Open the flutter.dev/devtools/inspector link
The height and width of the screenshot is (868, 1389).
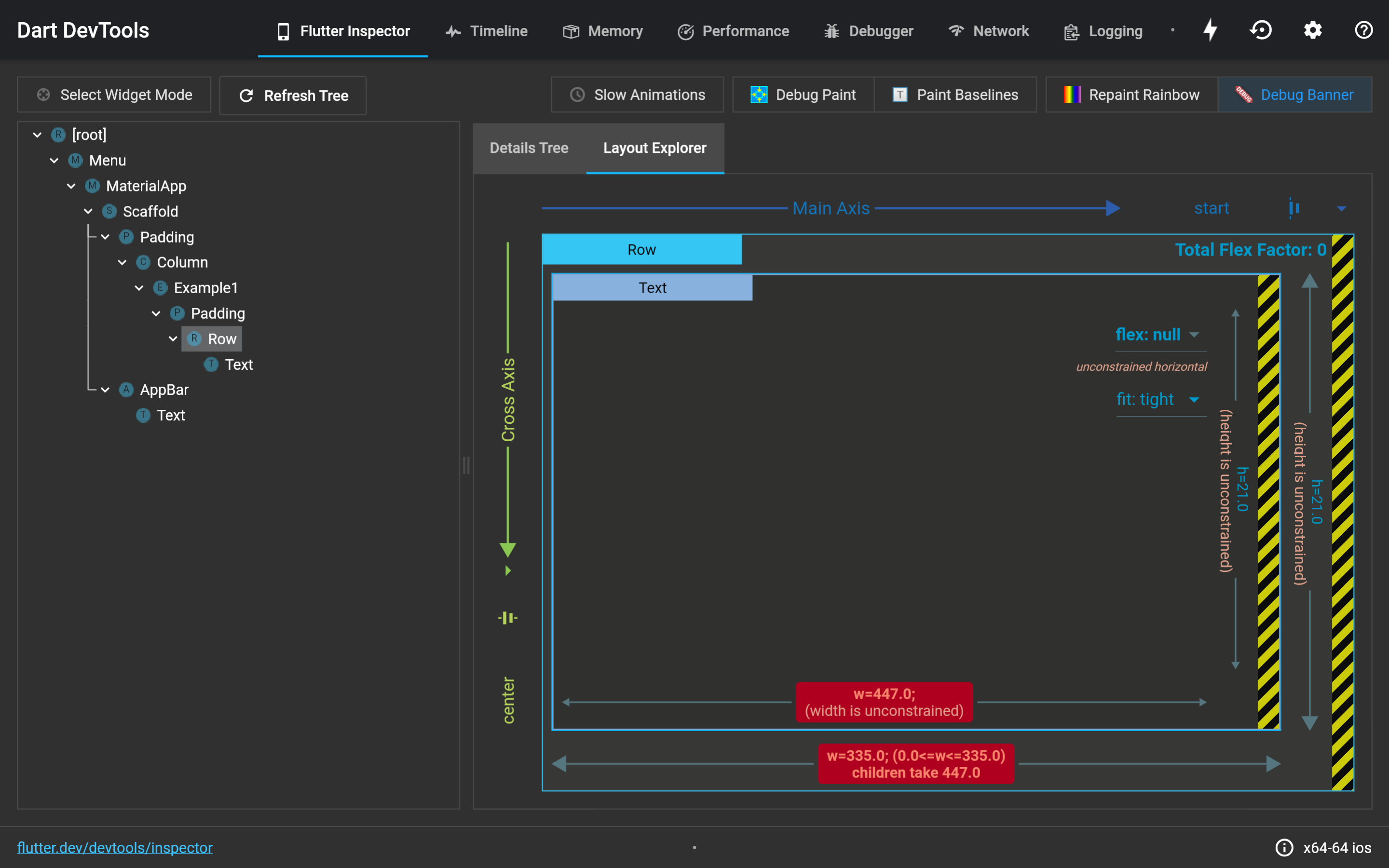click(115, 847)
